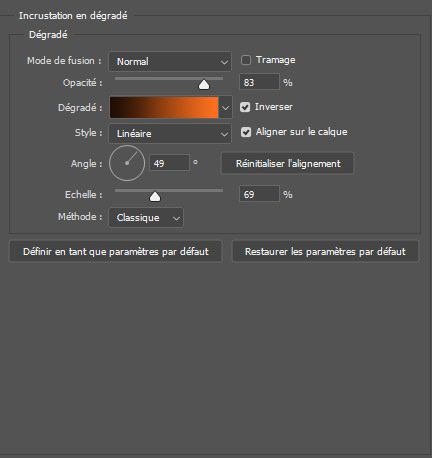Click the Opacité slider track
This screenshot has width=432, height=458.
[169, 79]
